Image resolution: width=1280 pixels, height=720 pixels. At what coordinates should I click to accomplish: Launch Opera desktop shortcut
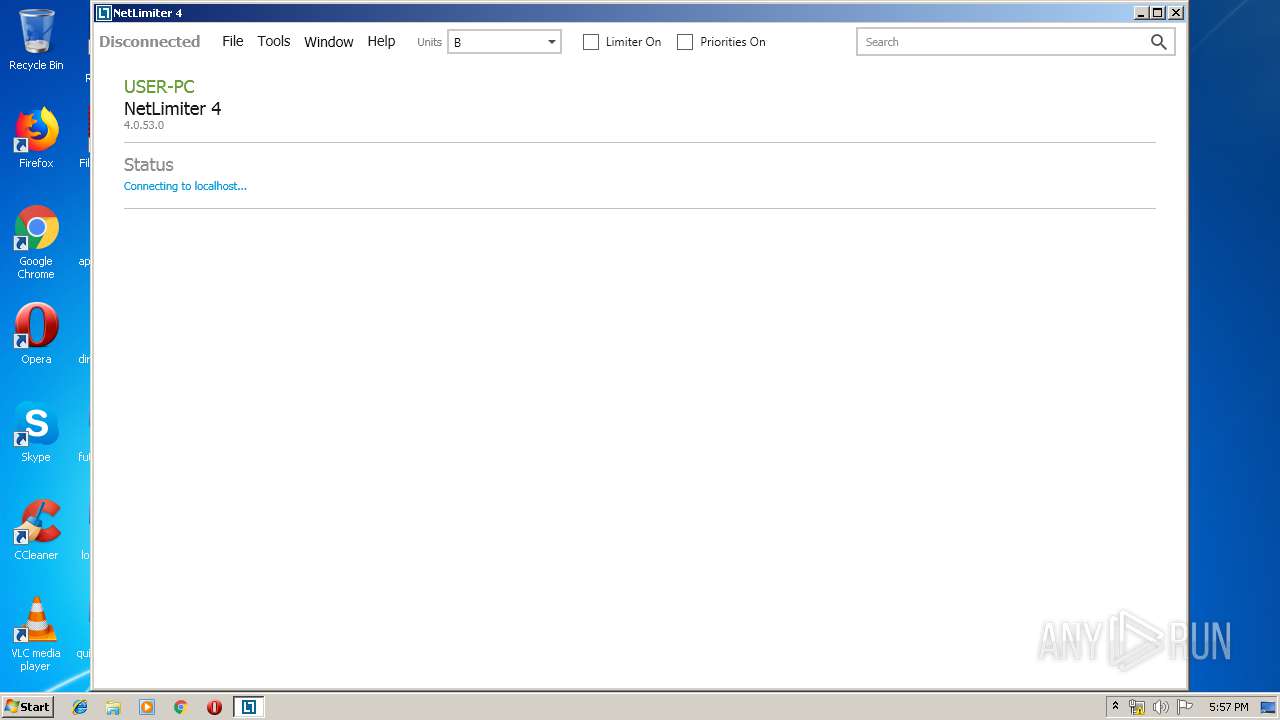pyautogui.click(x=36, y=334)
